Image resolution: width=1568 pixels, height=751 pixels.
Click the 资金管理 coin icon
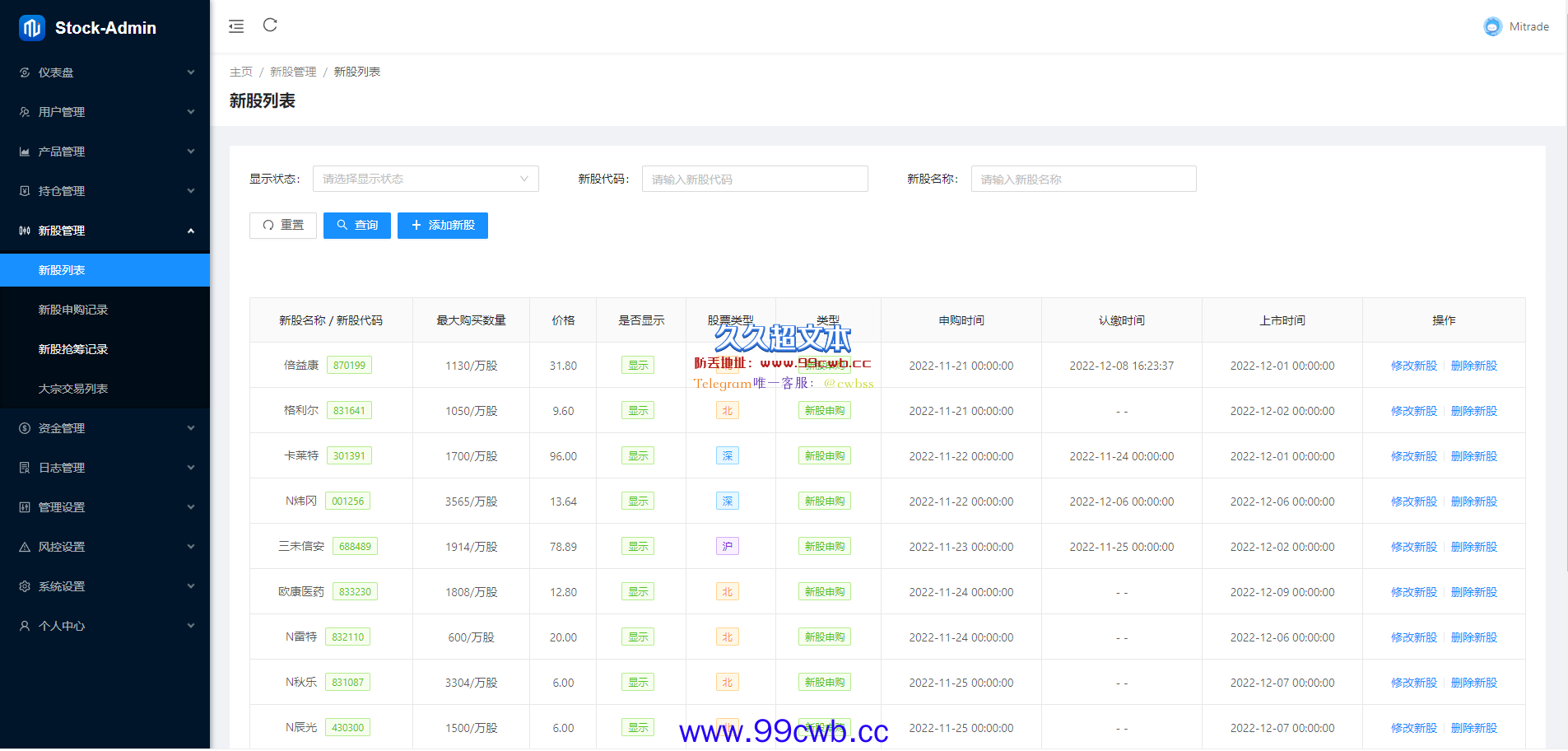25,428
